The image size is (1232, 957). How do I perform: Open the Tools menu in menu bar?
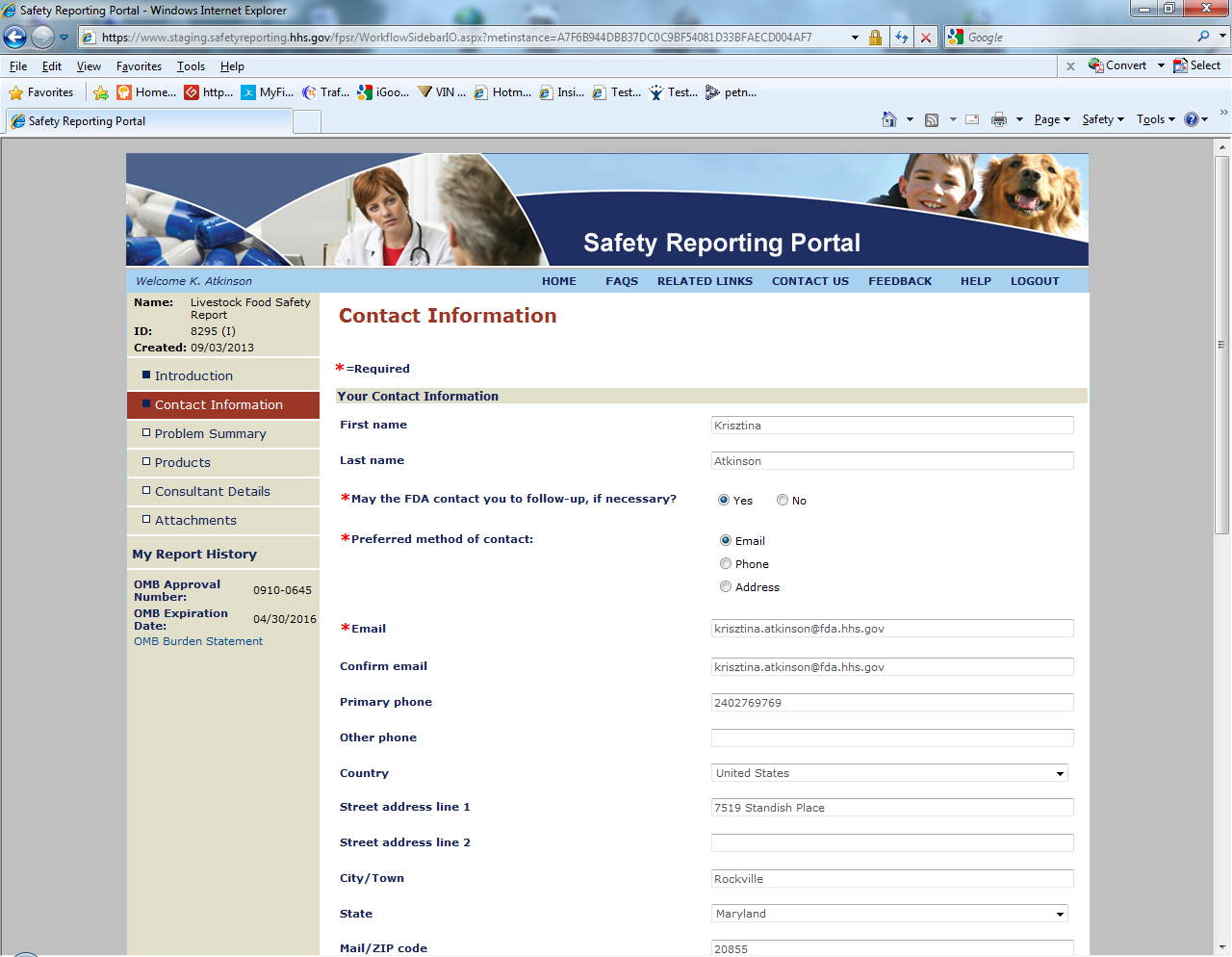pos(191,66)
